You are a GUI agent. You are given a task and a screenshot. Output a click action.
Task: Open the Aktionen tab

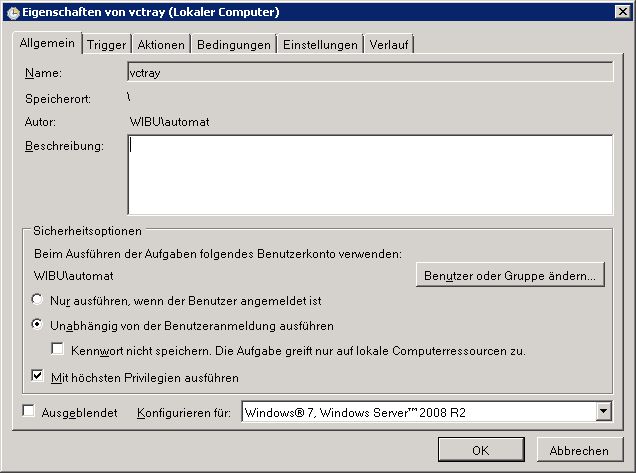pyautogui.click(x=160, y=45)
